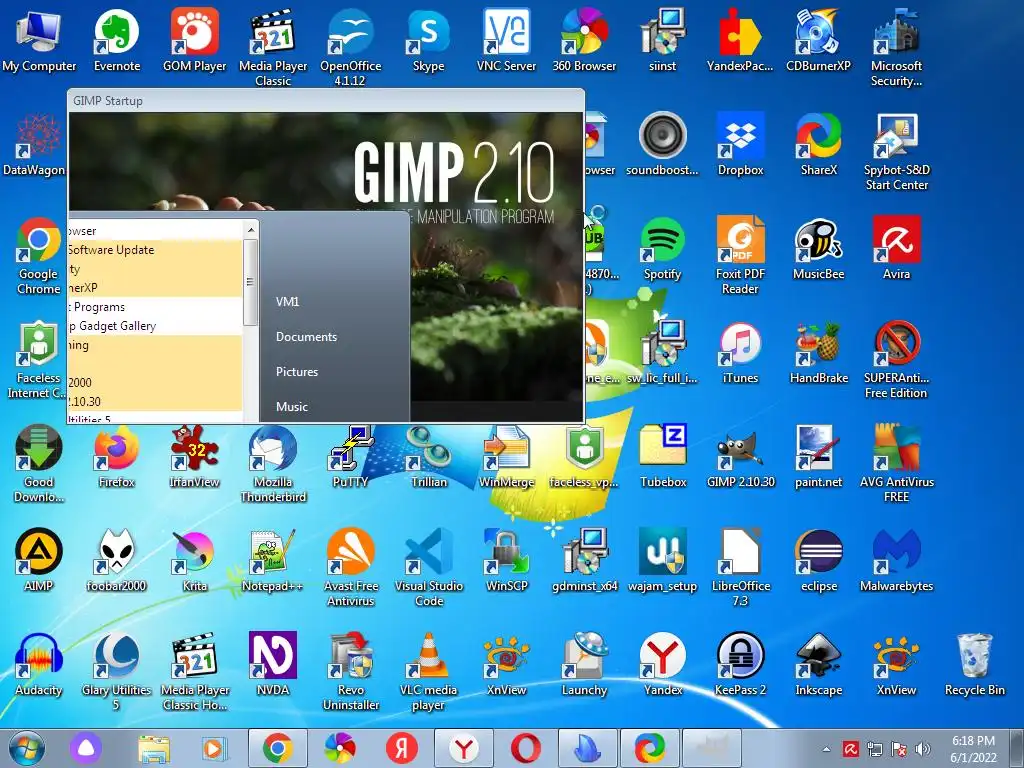Select the Tubebox zip file icon
1024x768 pixels.
(x=662, y=456)
